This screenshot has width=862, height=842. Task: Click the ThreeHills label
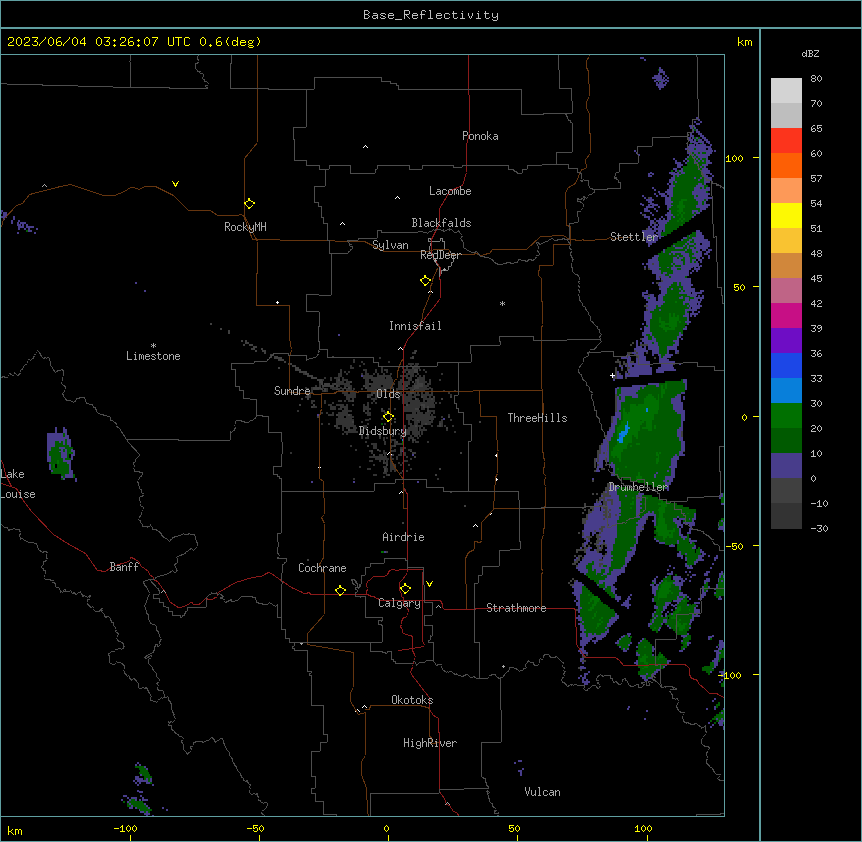(537, 418)
